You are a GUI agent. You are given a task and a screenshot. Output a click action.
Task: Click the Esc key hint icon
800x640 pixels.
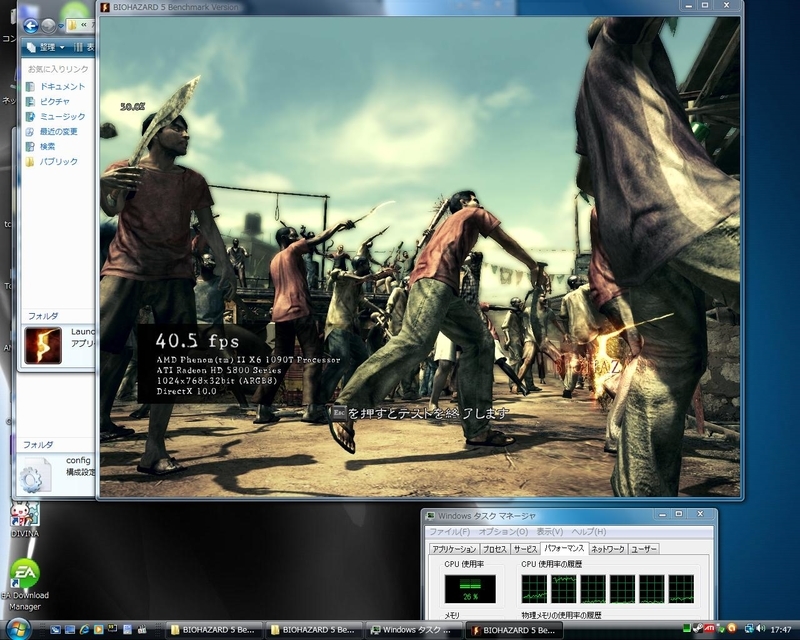(x=339, y=412)
